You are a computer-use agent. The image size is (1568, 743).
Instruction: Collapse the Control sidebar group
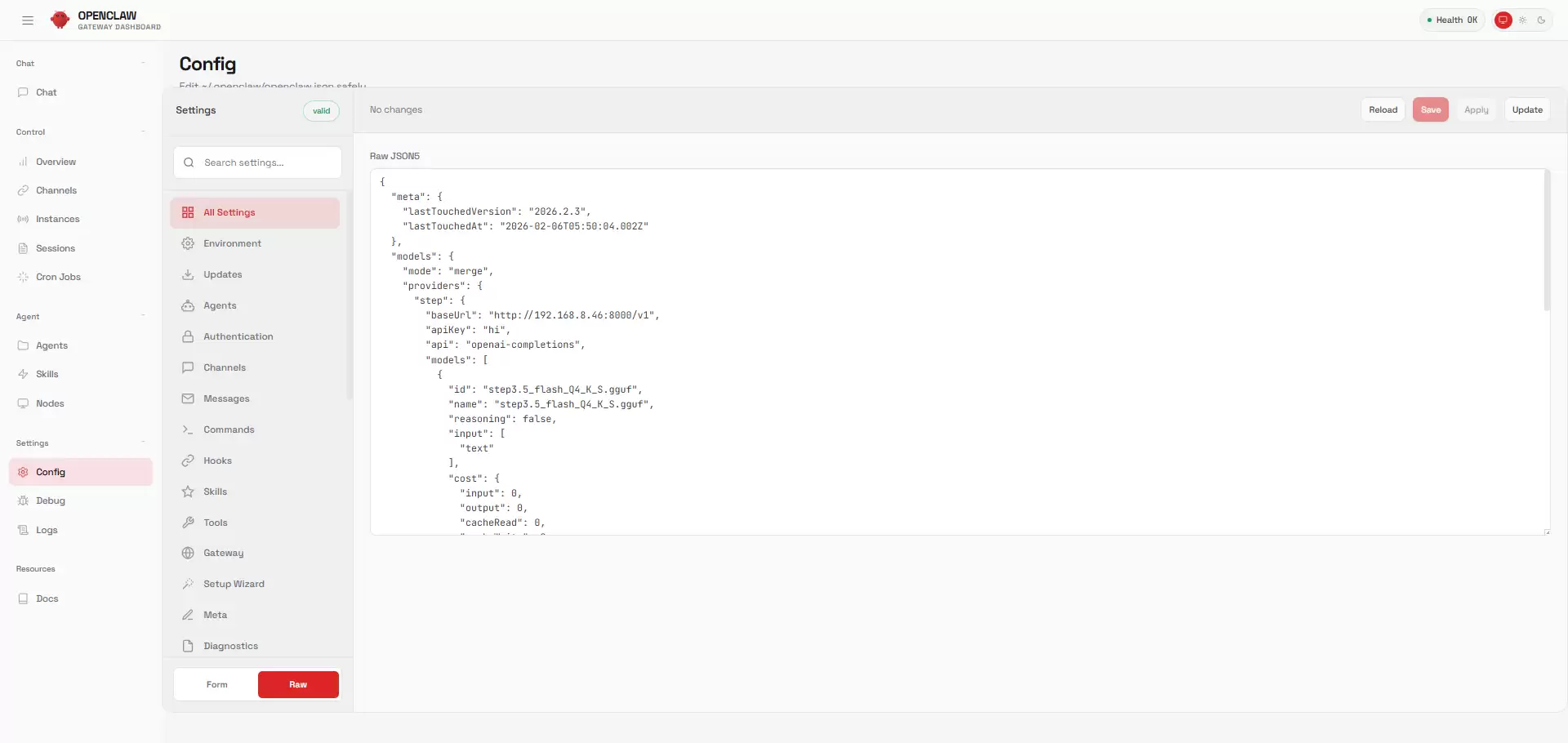pyautogui.click(x=143, y=132)
